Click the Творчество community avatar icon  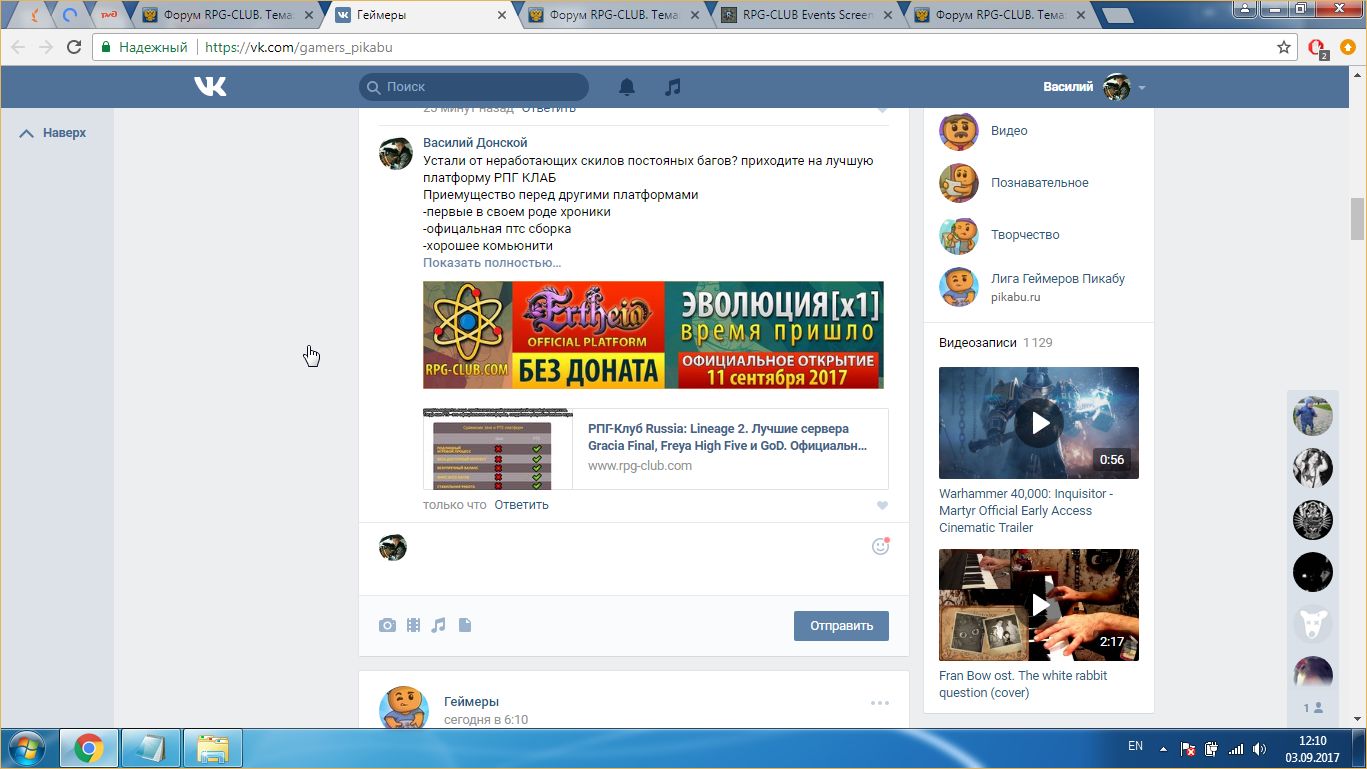959,235
